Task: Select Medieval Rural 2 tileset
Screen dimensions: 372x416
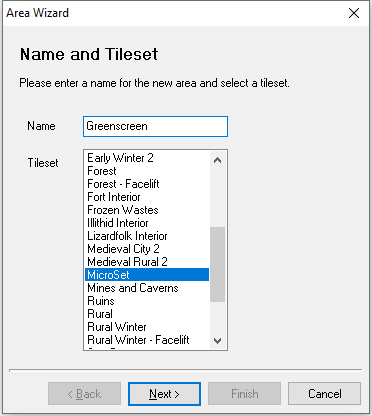Action: pyautogui.click(x=147, y=262)
